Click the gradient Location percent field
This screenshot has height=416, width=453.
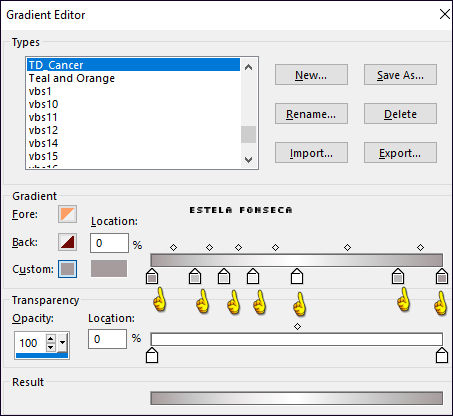click(109, 243)
